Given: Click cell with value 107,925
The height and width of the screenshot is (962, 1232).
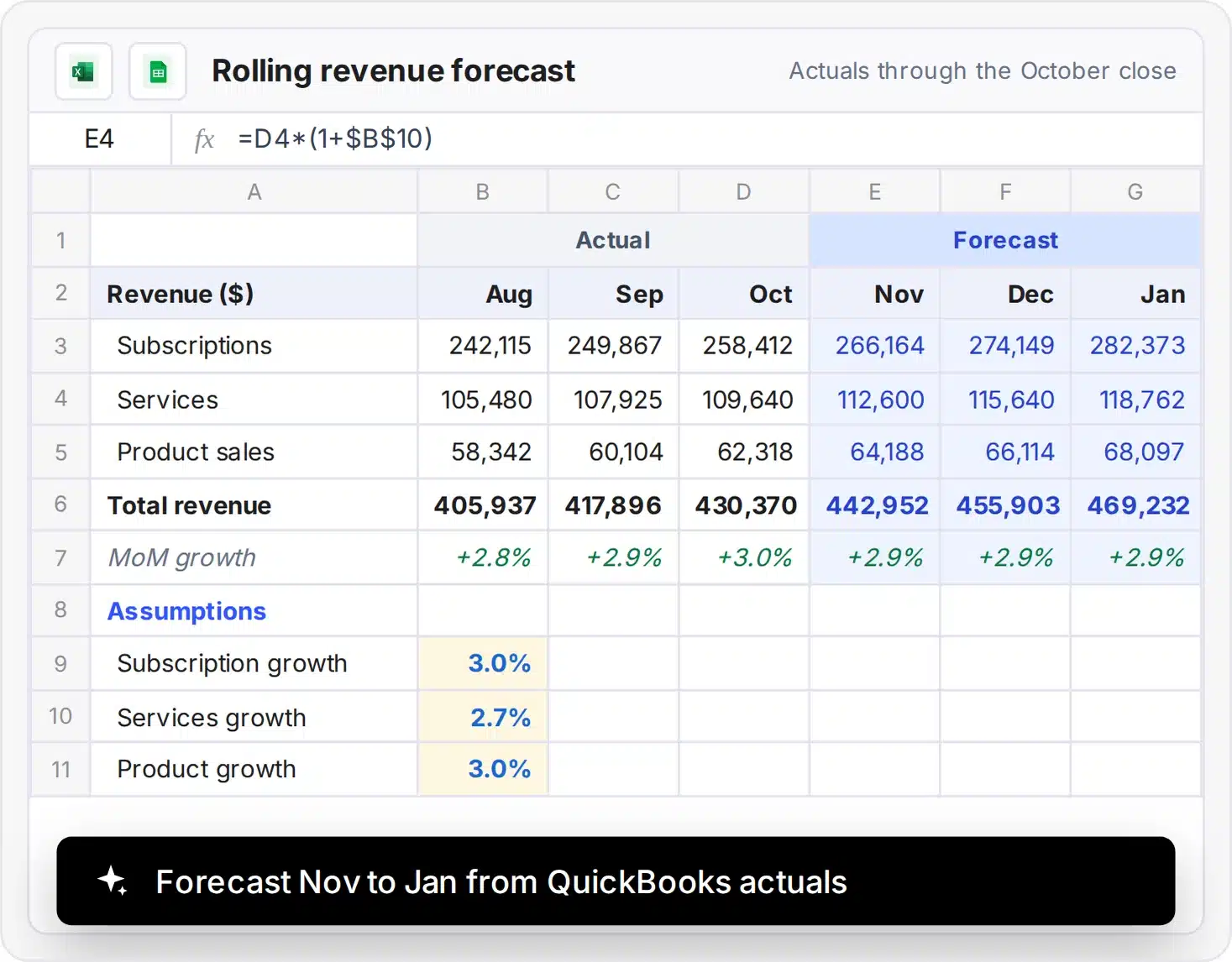Looking at the screenshot, I should [613, 399].
